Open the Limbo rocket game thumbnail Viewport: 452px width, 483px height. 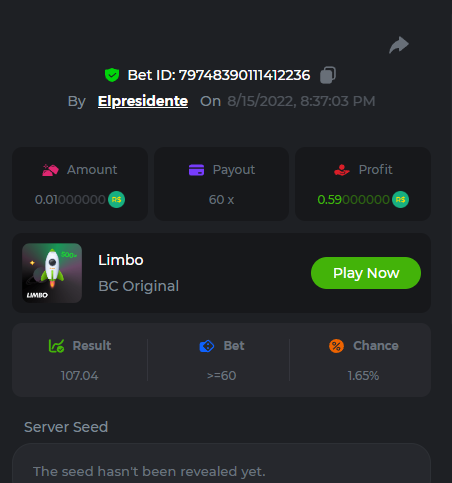pos(52,273)
